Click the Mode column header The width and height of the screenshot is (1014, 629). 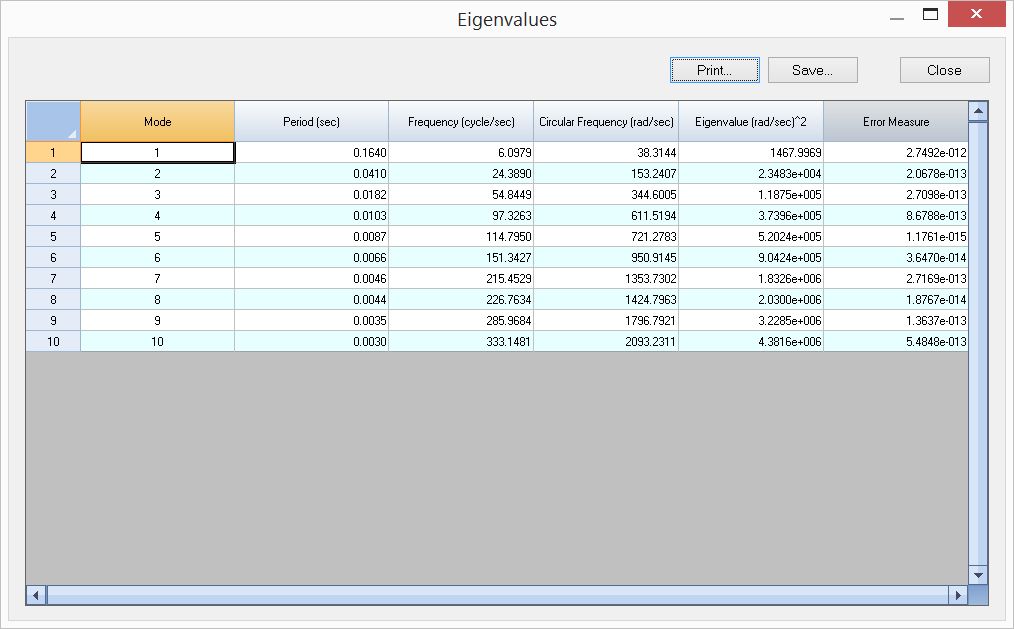(x=157, y=120)
